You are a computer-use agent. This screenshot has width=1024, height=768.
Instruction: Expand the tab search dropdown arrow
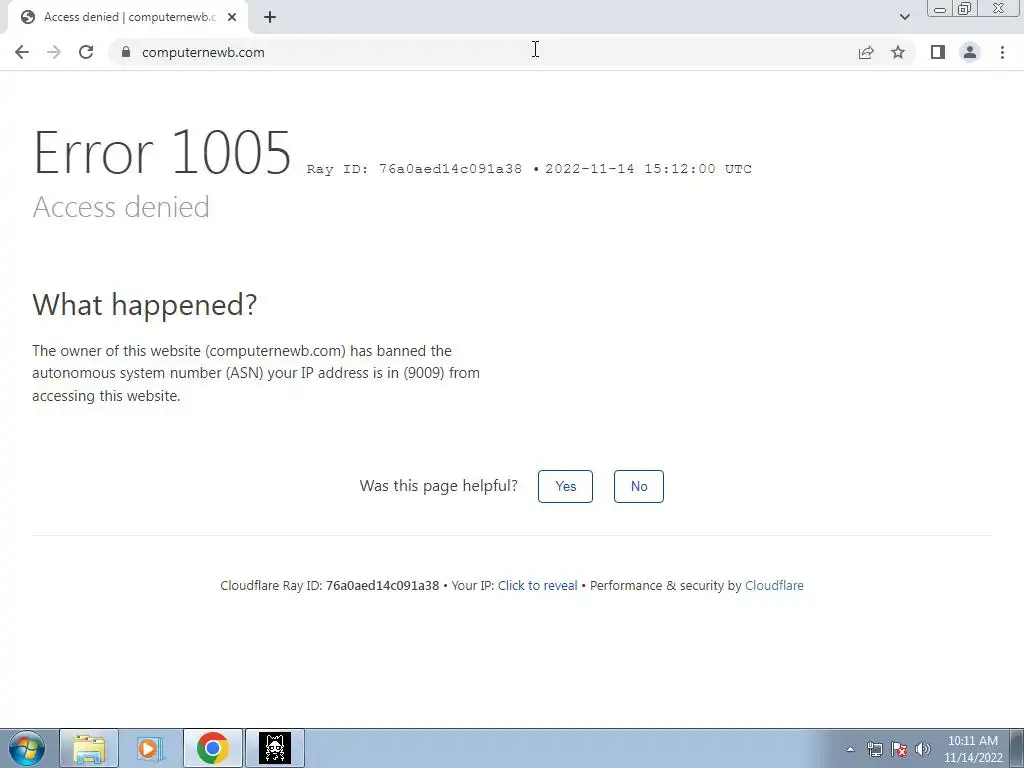(x=904, y=17)
